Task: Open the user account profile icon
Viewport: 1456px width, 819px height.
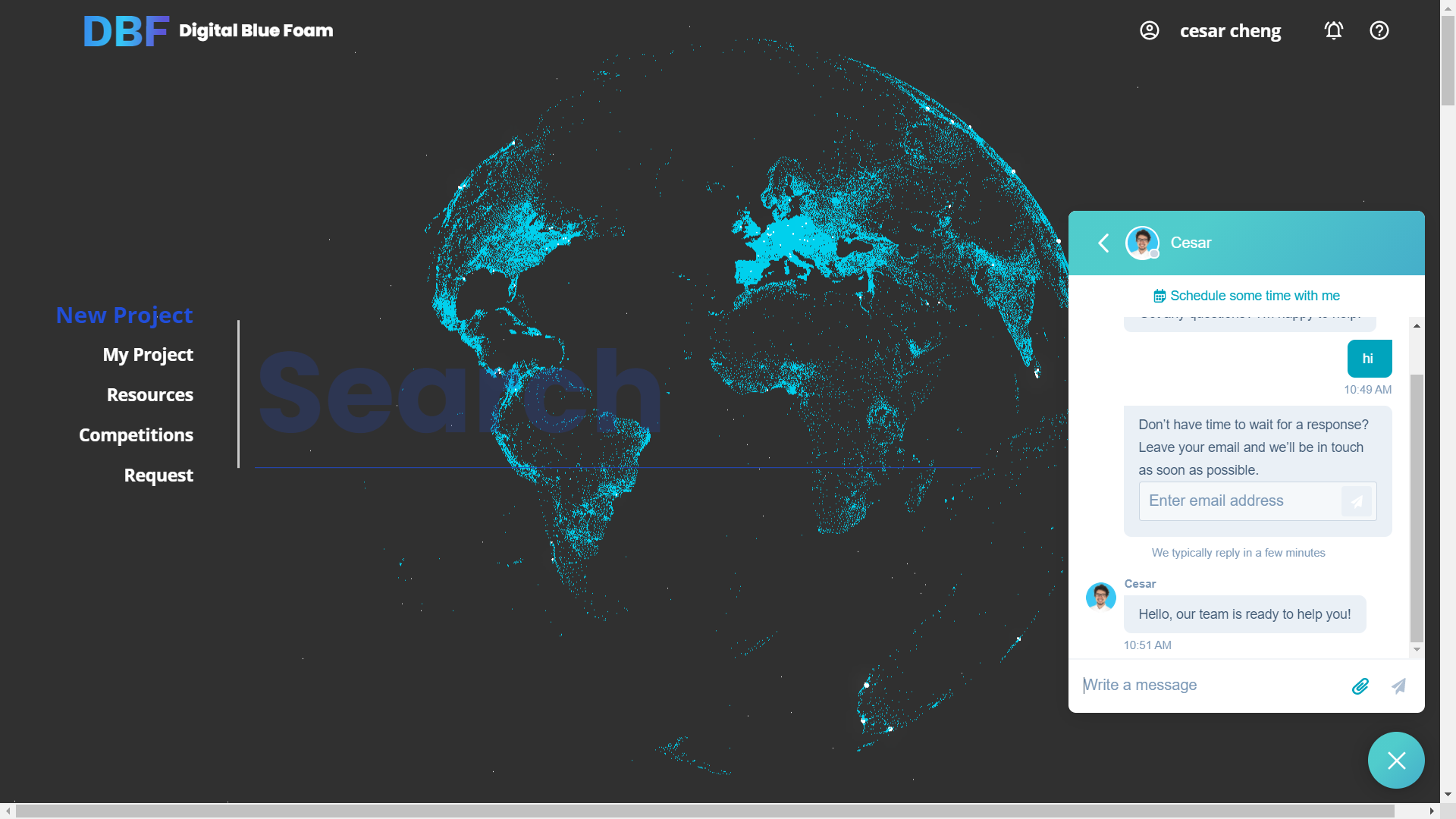Action: pos(1150,30)
